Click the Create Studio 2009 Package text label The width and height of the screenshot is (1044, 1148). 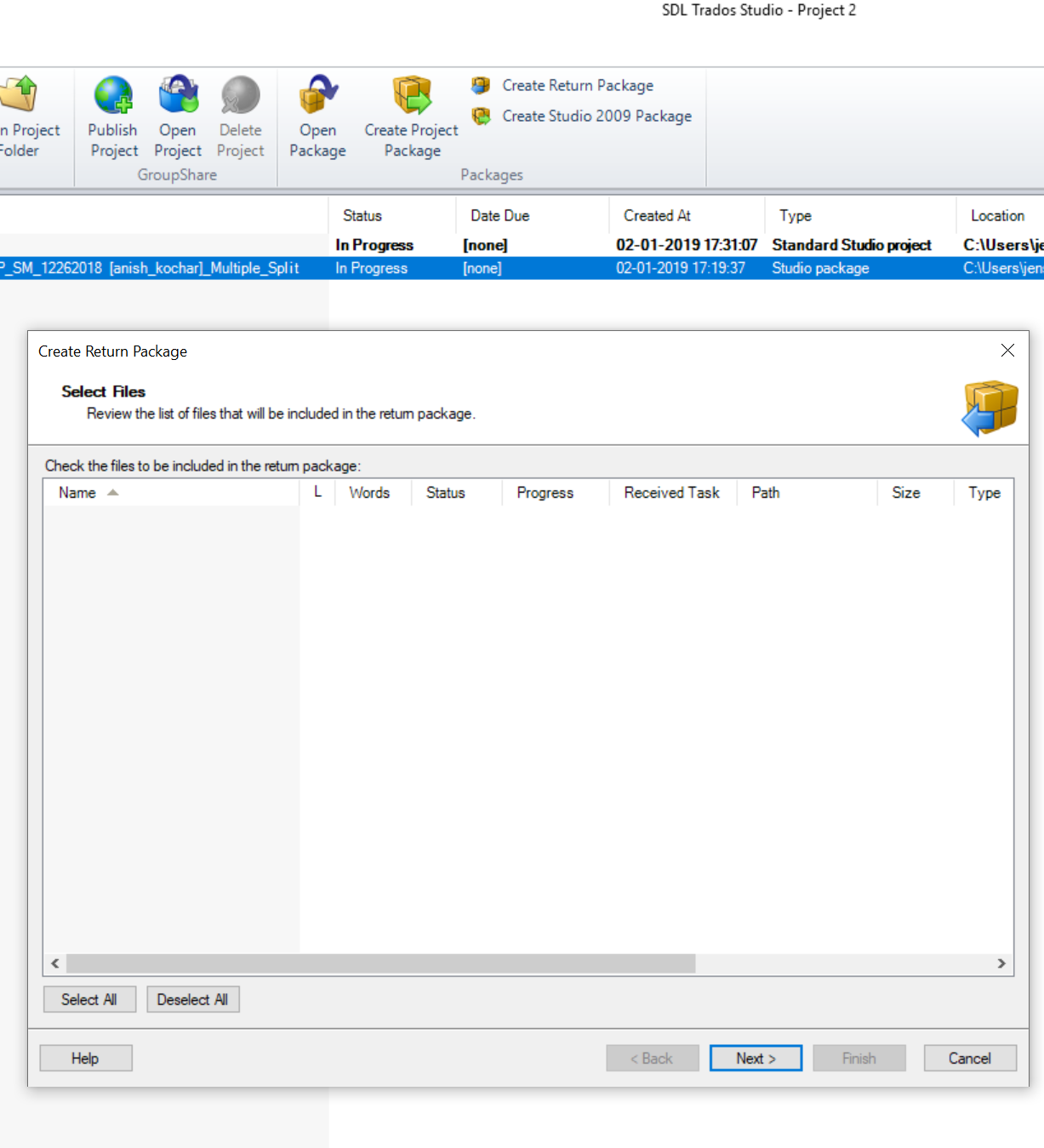point(596,116)
